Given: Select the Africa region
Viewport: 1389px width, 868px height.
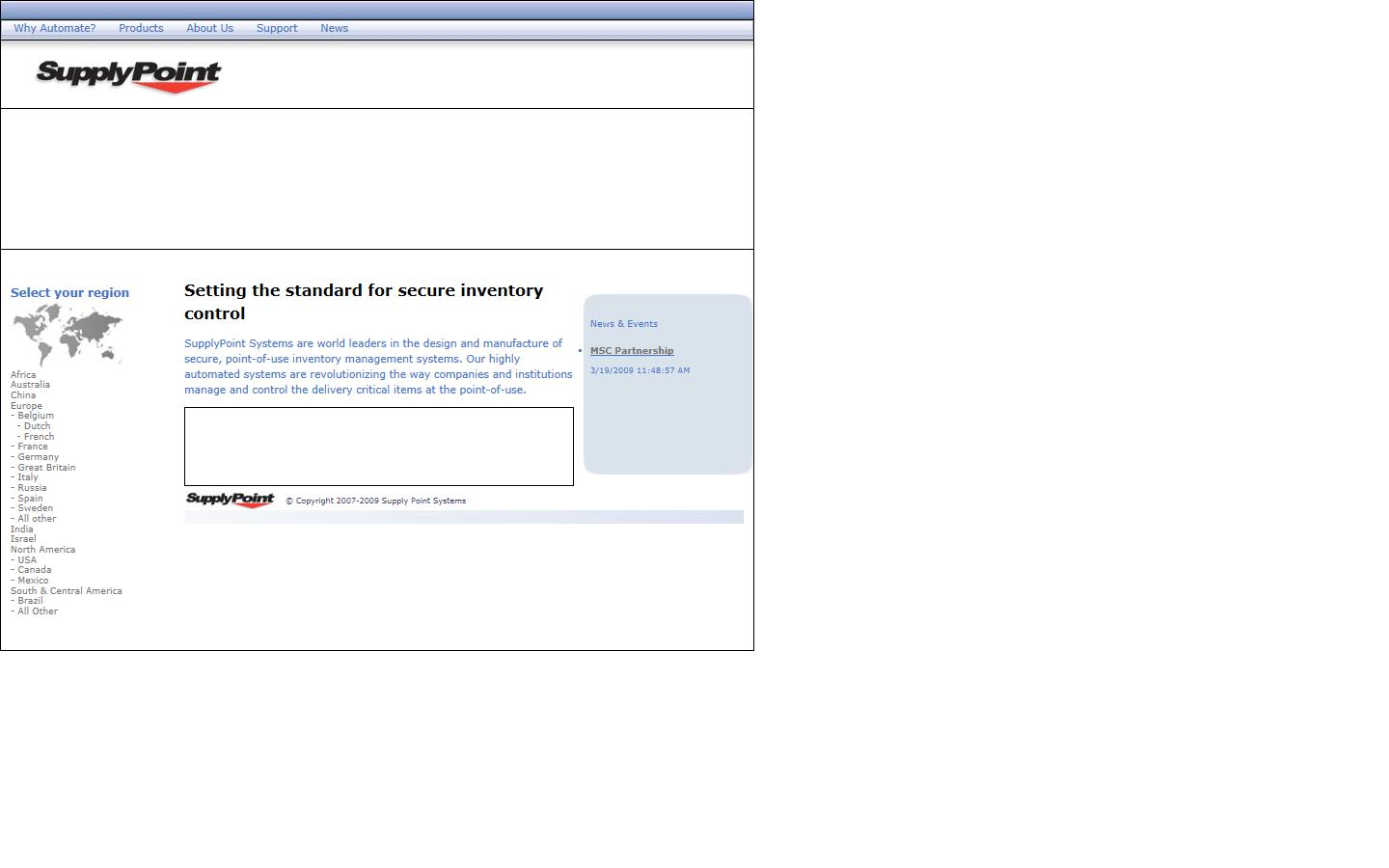Looking at the screenshot, I should click(x=23, y=375).
